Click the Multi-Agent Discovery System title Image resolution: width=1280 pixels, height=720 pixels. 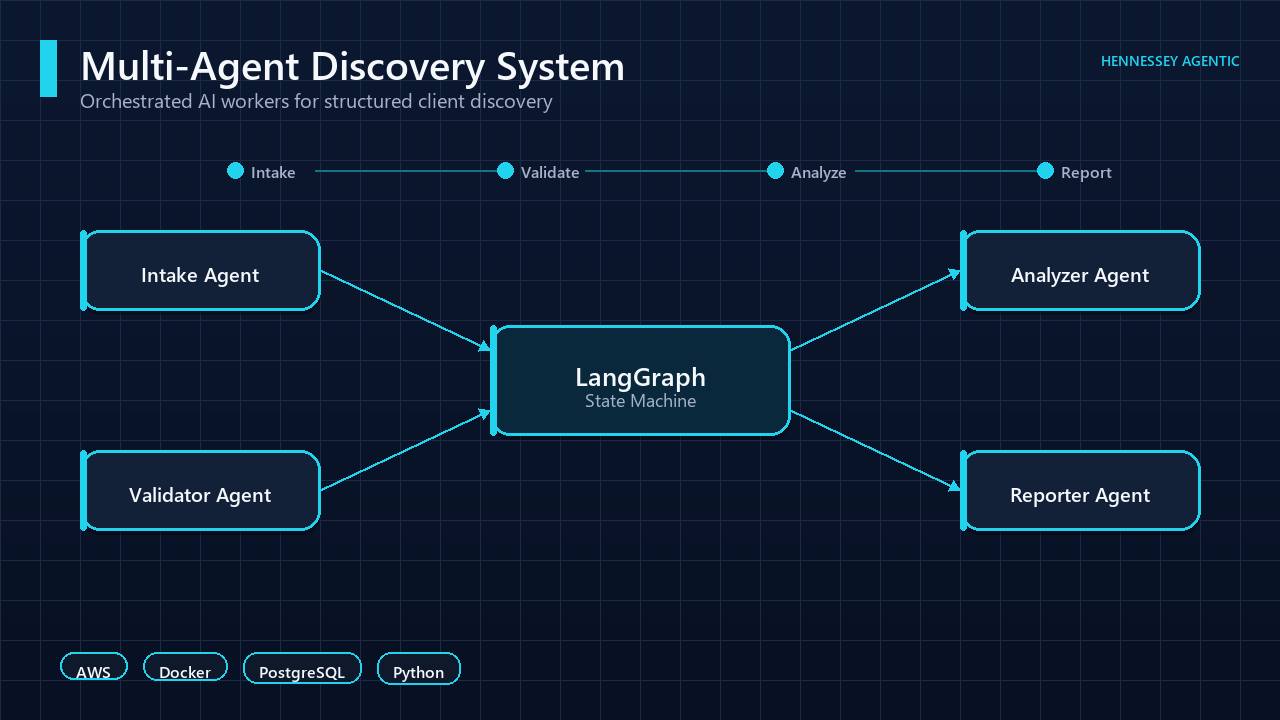(x=352, y=67)
